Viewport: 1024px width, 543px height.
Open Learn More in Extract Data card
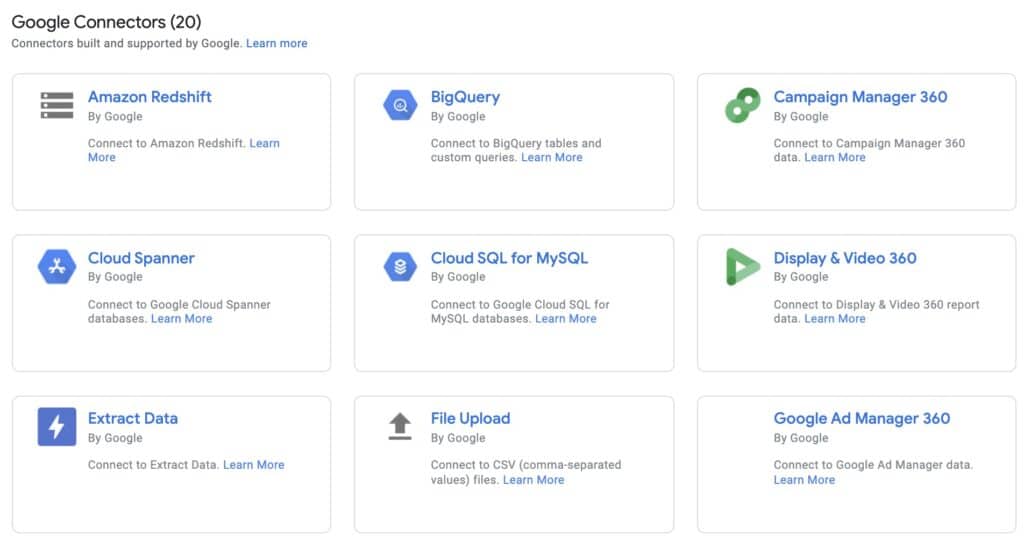pos(254,464)
